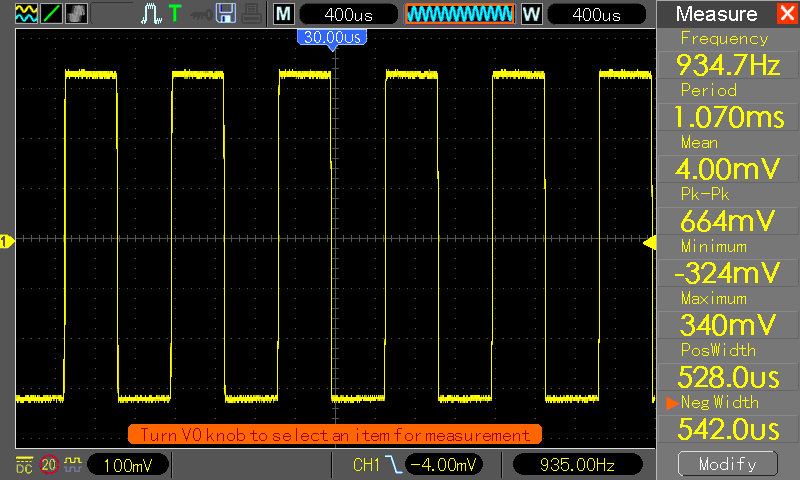This screenshot has width=800, height=480.
Task: Toggle the DC coupling indicator
Action: [23, 465]
